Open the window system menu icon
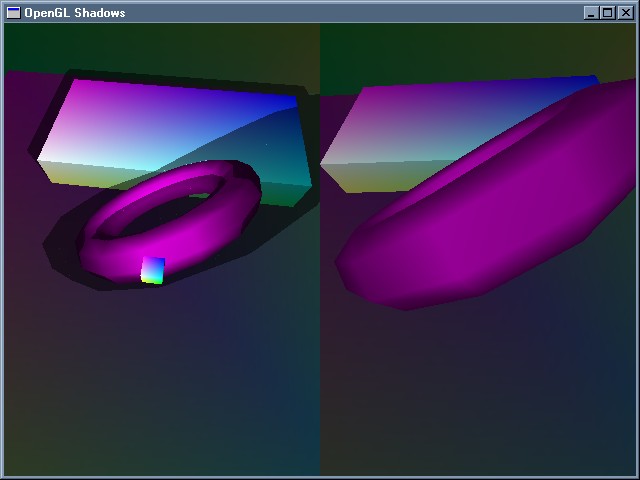 [14, 13]
